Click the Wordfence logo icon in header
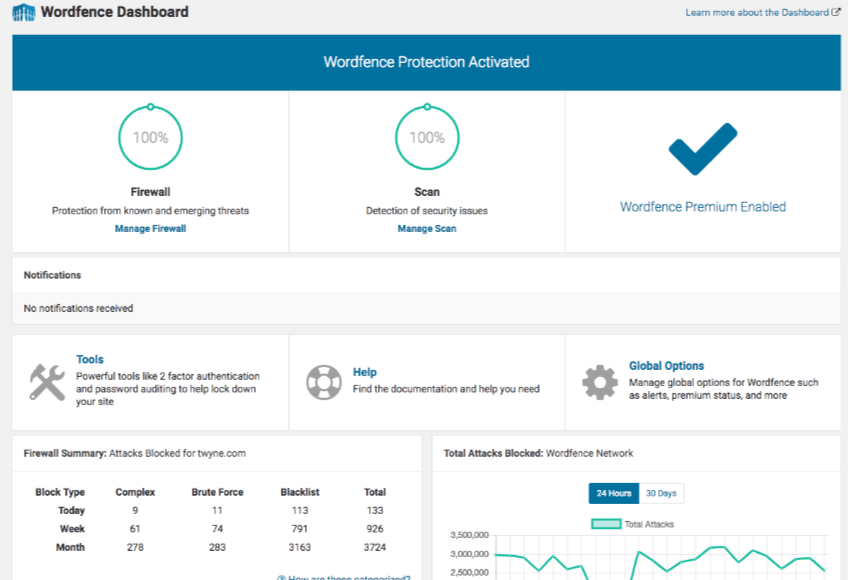This screenshot has height=580, width=848. (23, 12)
